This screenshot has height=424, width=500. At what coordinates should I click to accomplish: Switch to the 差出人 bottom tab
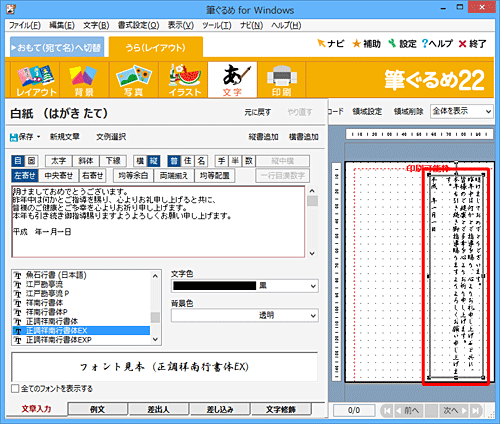pos(159,409)
